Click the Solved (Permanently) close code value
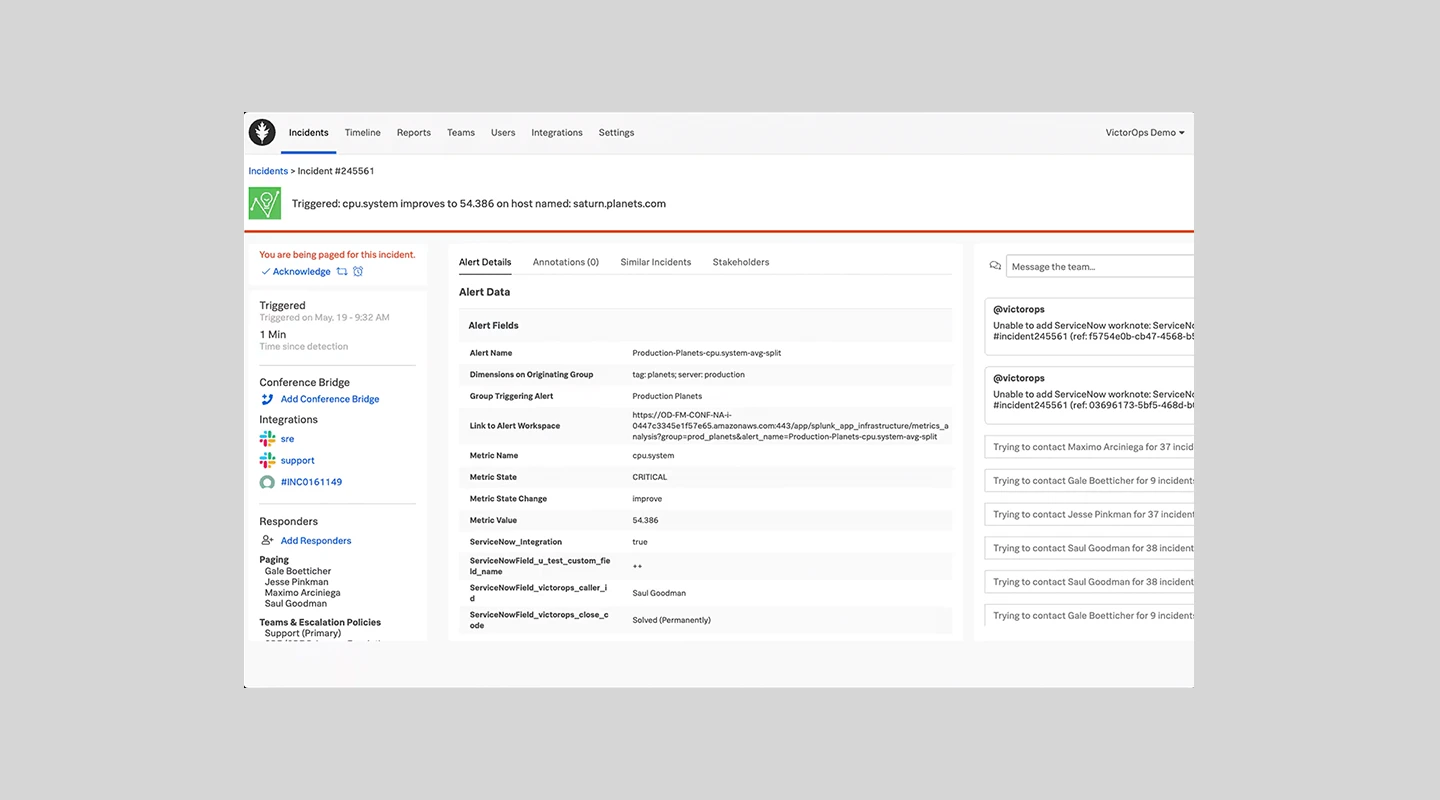 [x=672, y=620]
